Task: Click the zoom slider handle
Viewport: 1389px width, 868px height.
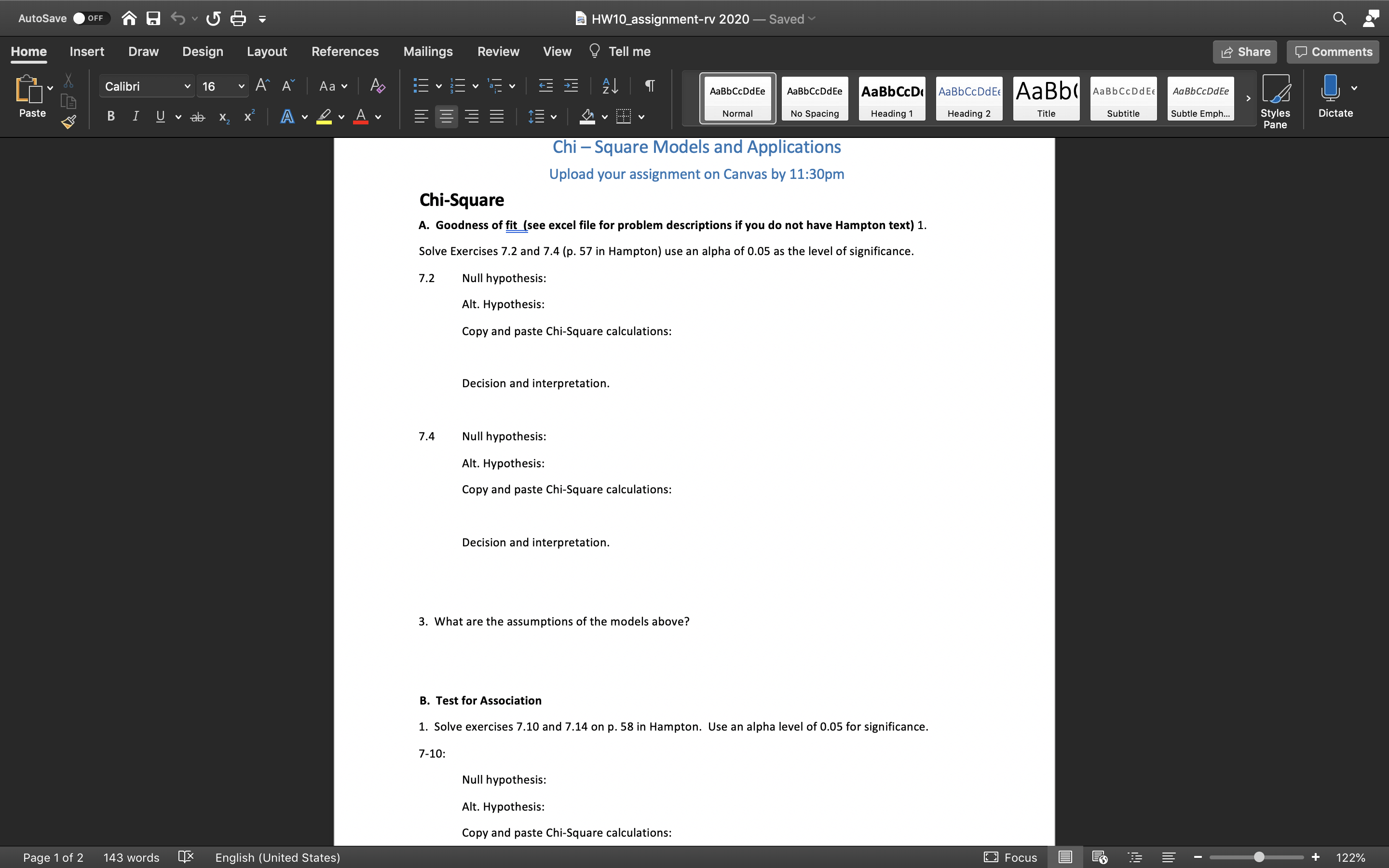Action: pos(1259,857)
